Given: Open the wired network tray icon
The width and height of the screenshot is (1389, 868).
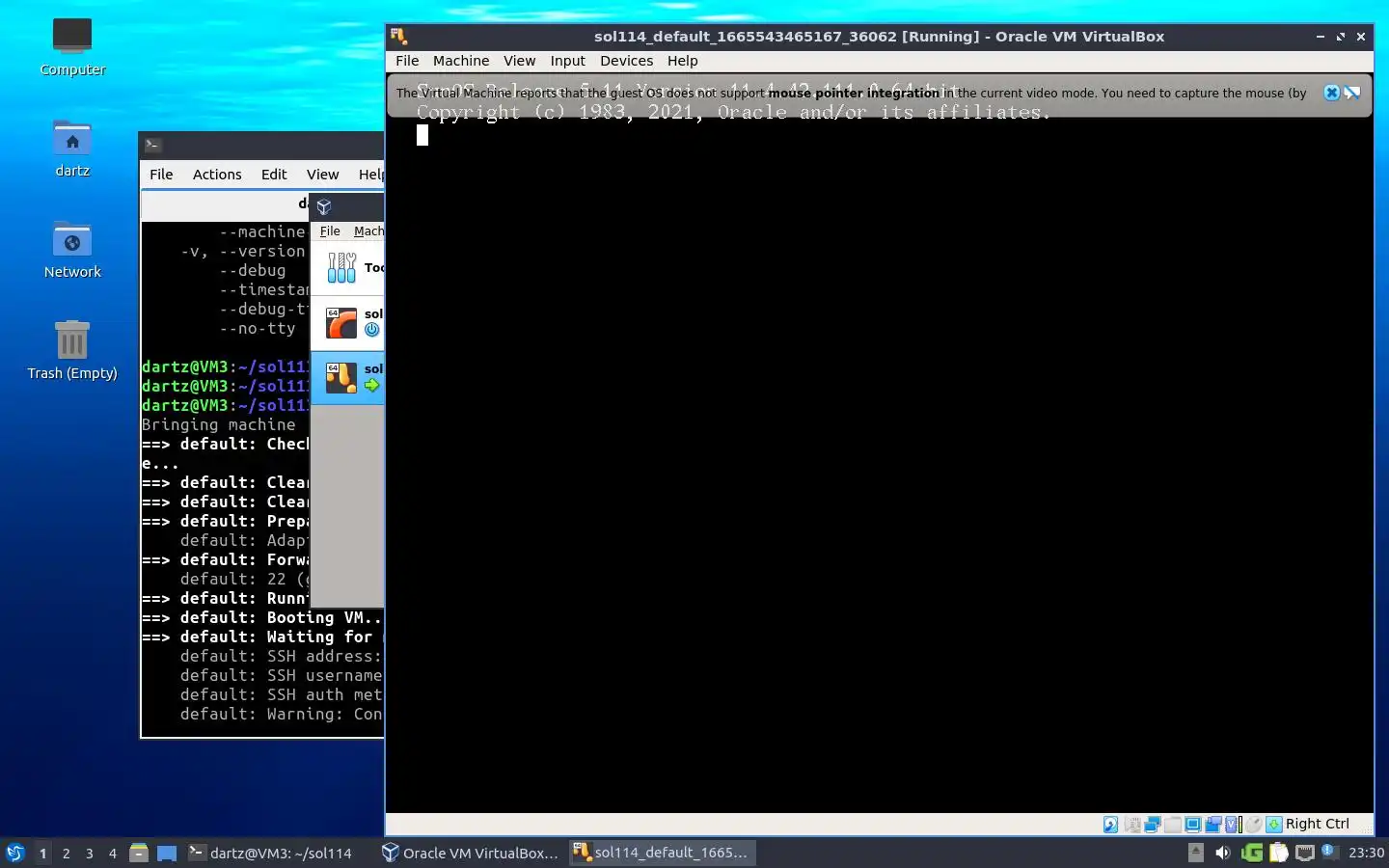Looking at the screenshot, I should 1305,853.
